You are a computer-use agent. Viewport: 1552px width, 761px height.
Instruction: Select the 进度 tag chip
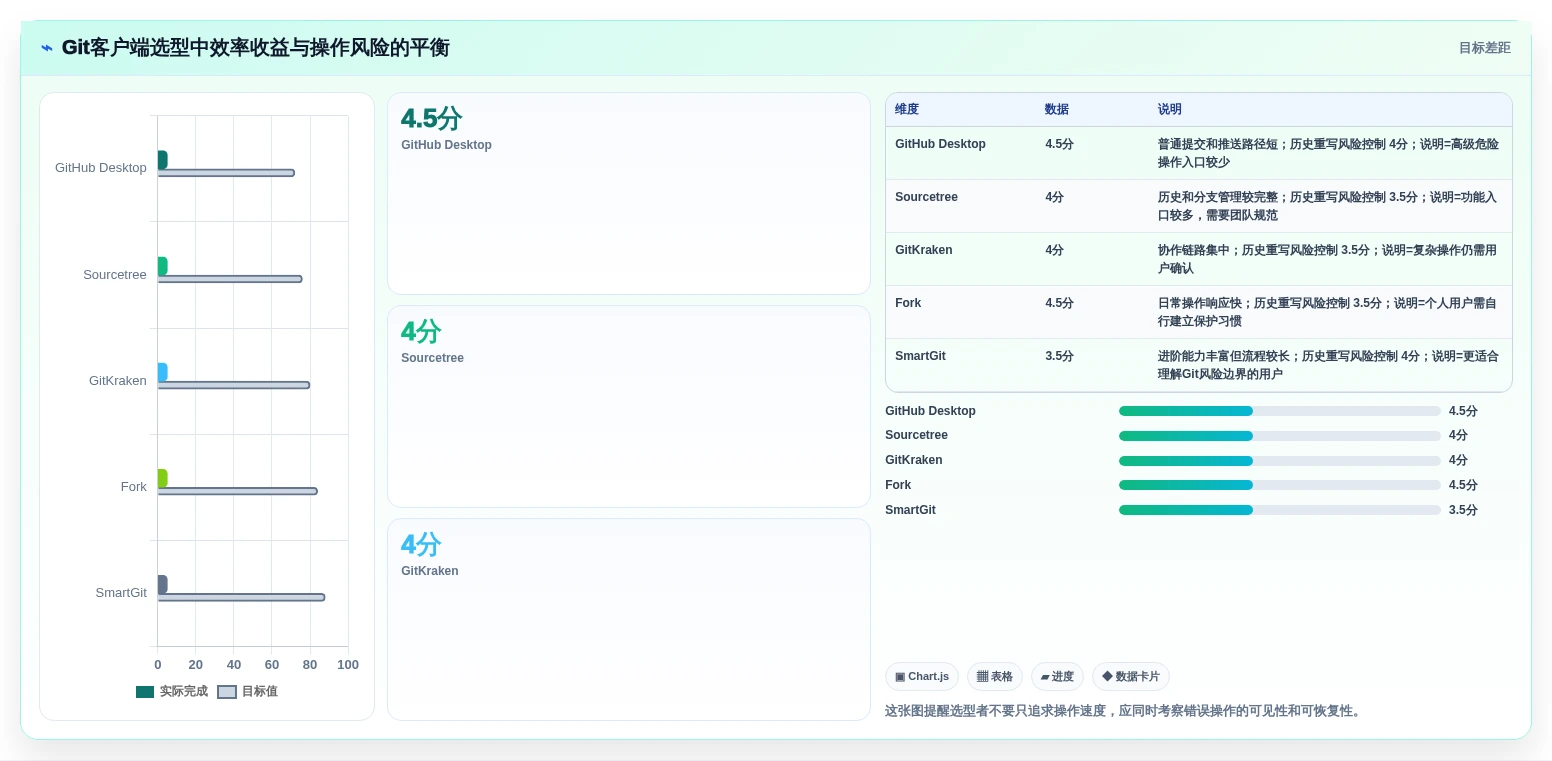coord(1057,677)
